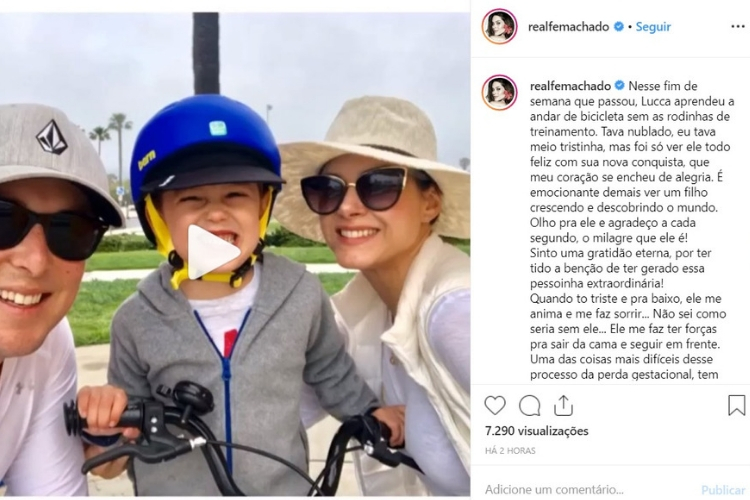Click the verified badge beside caption username
This screenshot has height=500, width=750.
[619, 86]
